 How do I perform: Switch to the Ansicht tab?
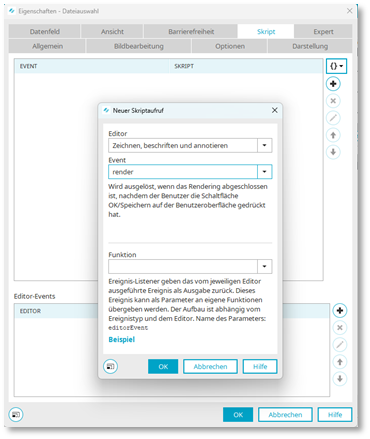[x=112, y=32]
